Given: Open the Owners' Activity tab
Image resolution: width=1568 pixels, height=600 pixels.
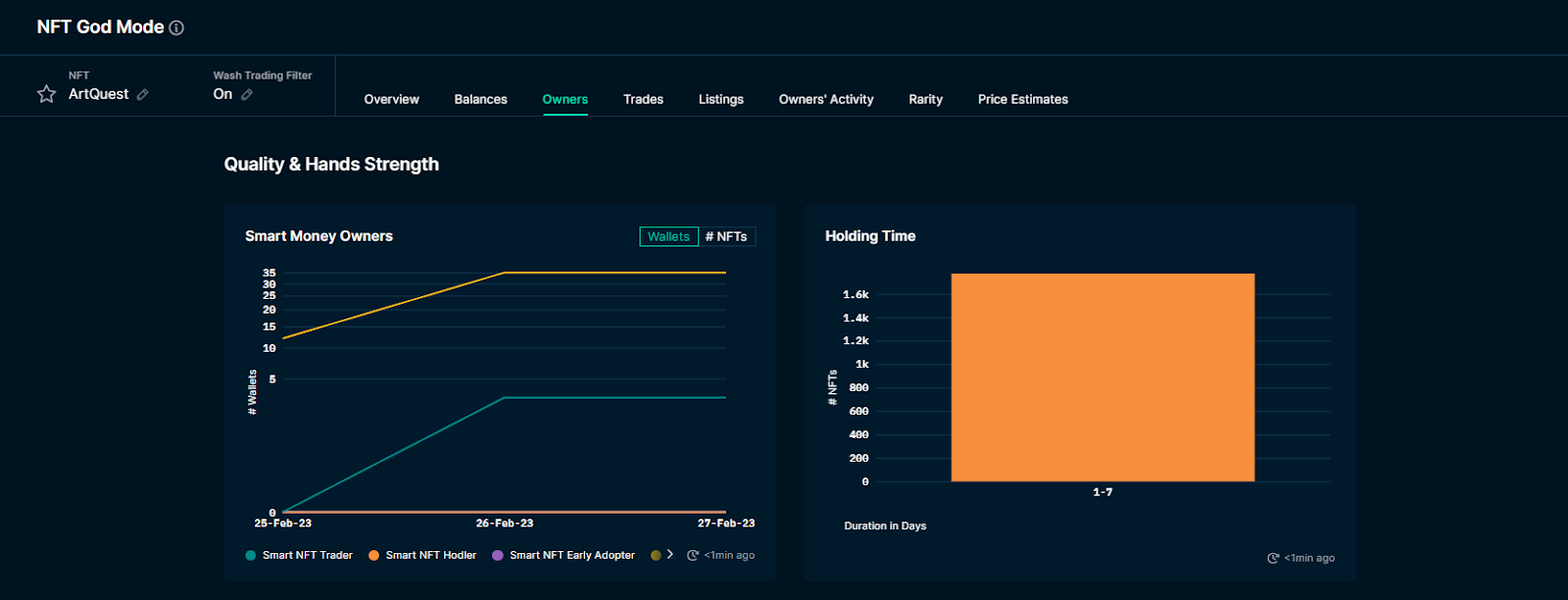Looking at the screenshot, I should click(825, 100).
